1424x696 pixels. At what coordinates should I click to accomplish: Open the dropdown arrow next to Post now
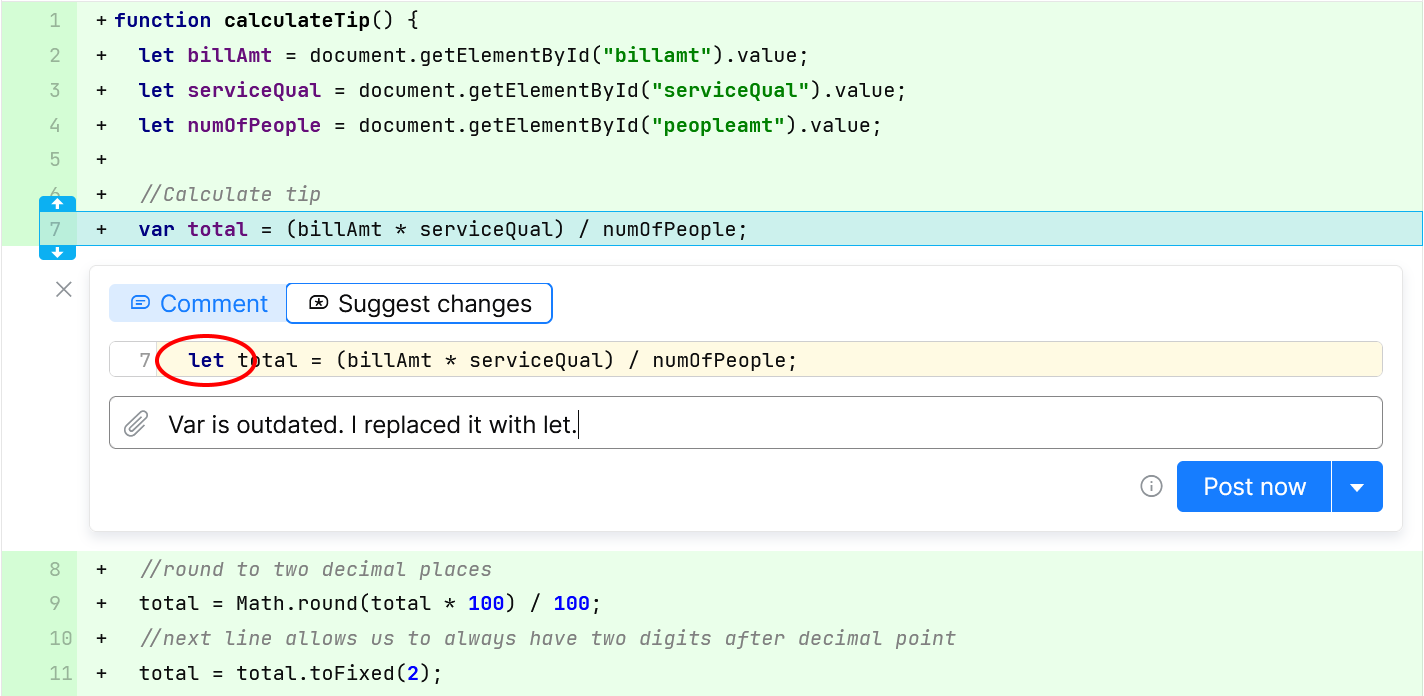pyautogui.click(x=1357, y=487)
